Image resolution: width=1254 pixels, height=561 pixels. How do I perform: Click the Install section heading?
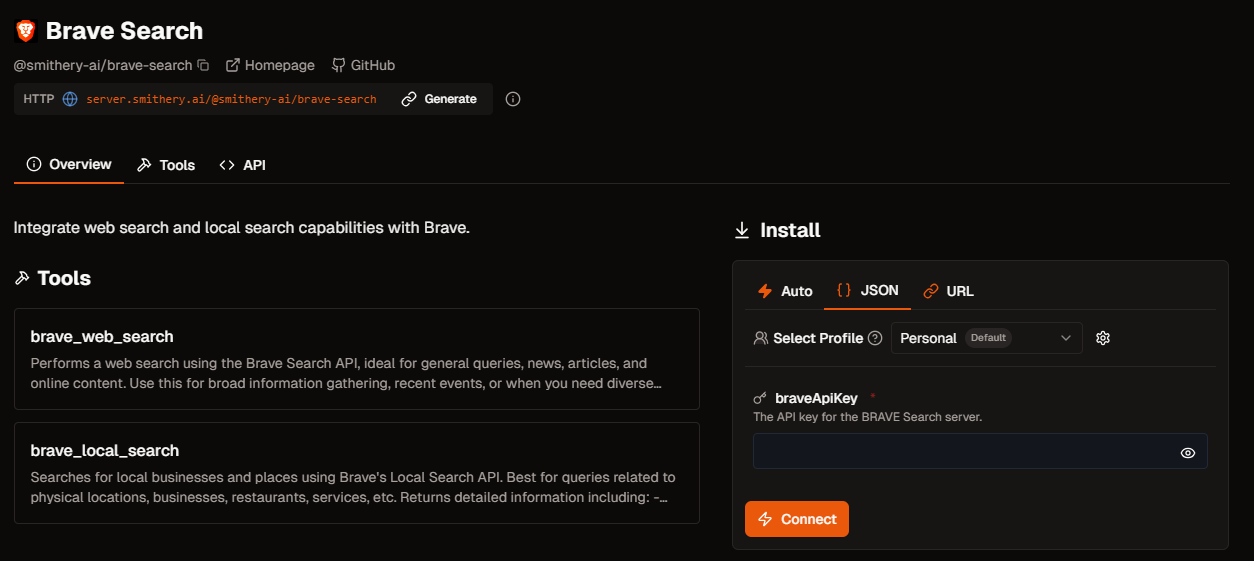790,230
